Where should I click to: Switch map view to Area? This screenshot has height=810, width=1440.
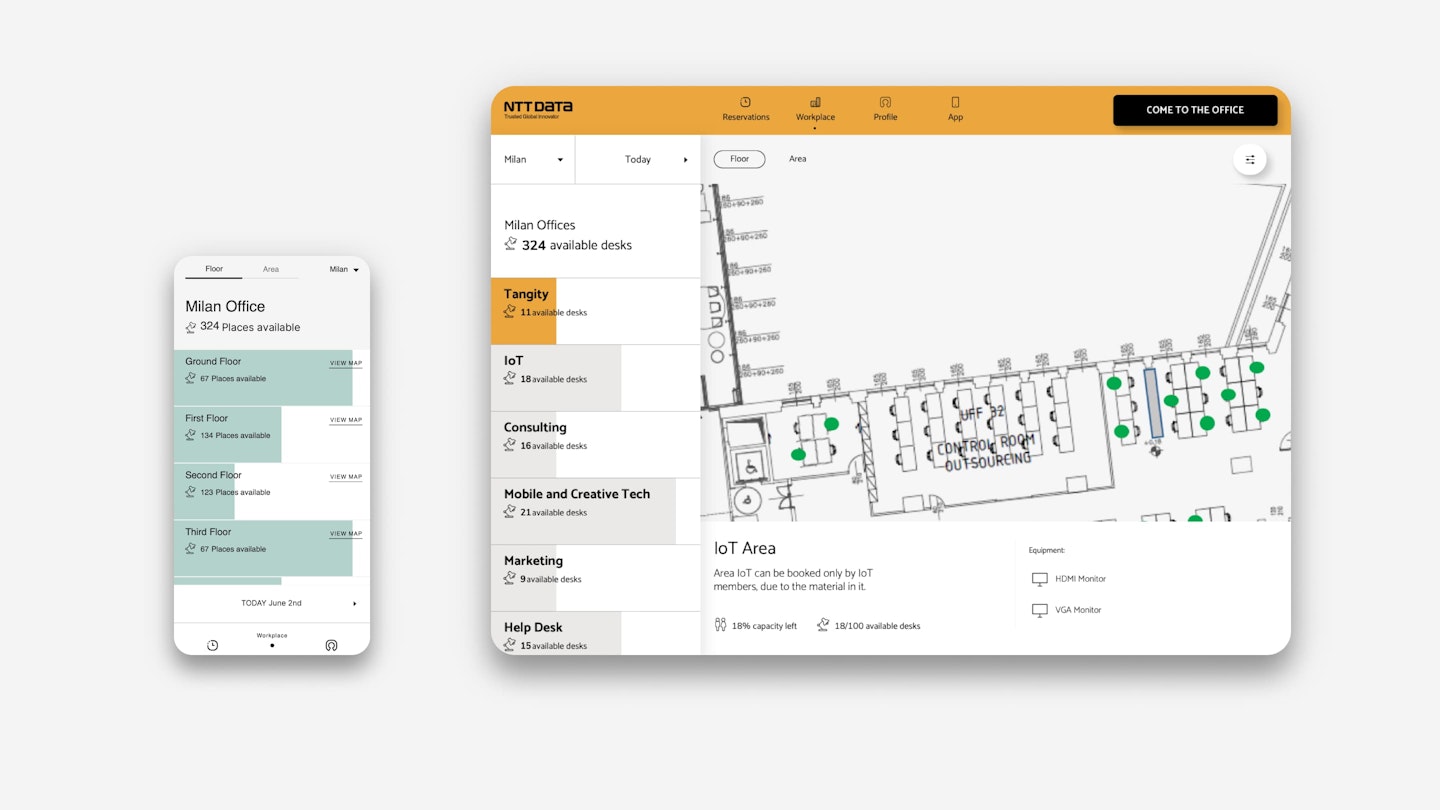(797, 159)
